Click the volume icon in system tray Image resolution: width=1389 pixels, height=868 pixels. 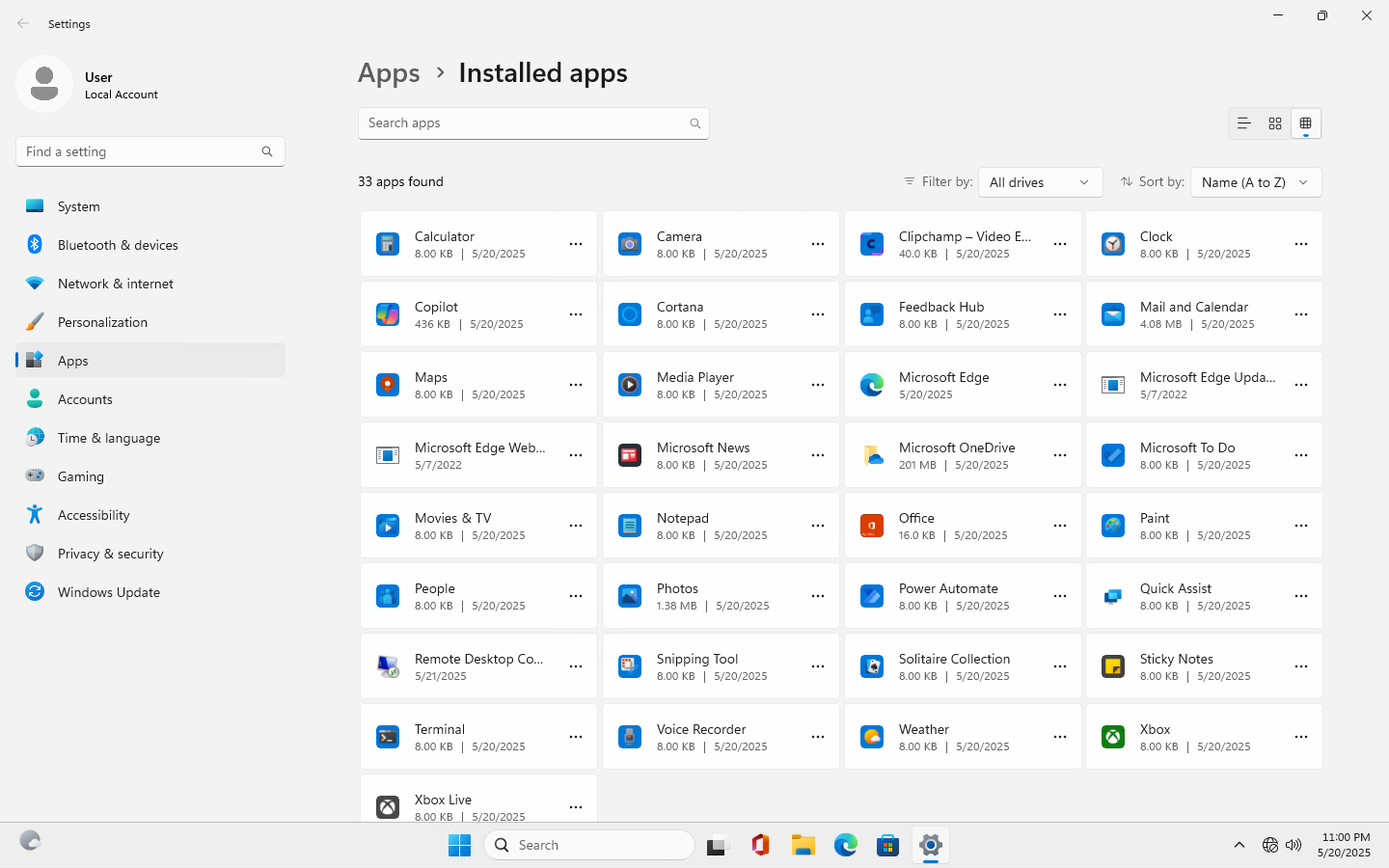tap(1294, 845)
